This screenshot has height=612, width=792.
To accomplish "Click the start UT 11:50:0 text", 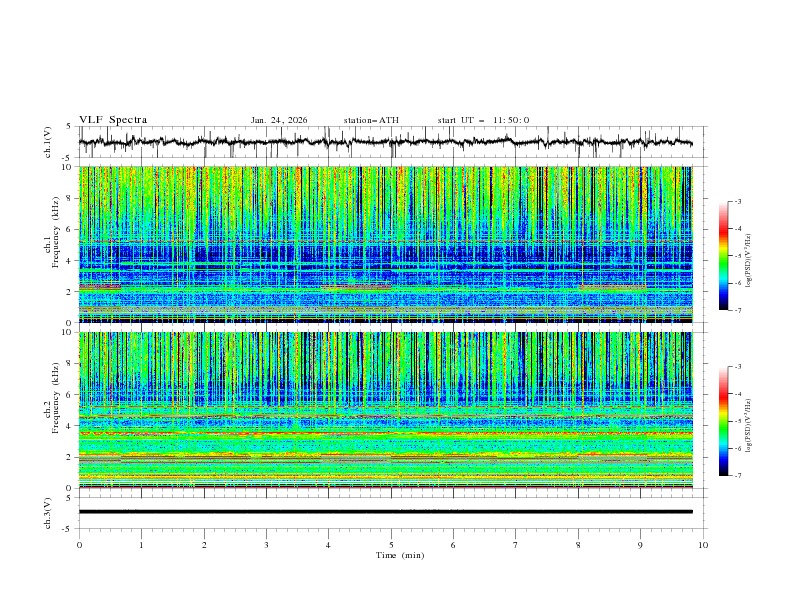I will [x=483, y=120].
